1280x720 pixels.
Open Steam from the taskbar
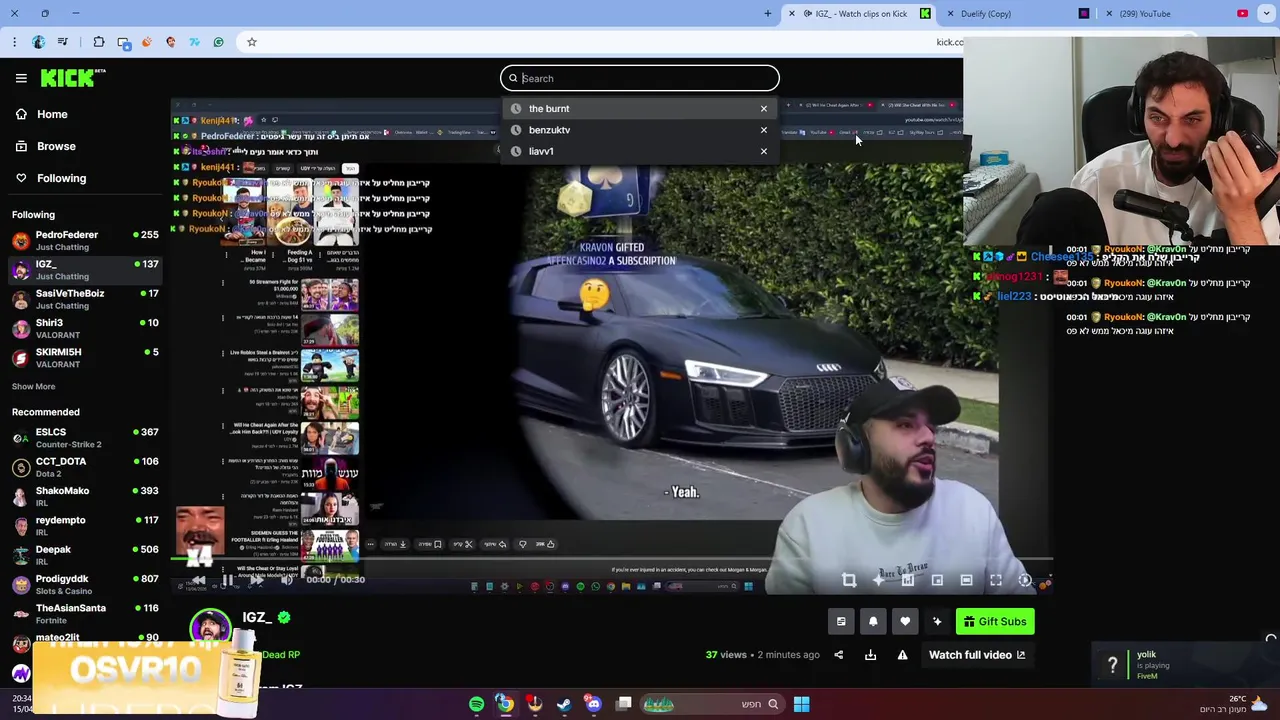[x=564, y=704]
